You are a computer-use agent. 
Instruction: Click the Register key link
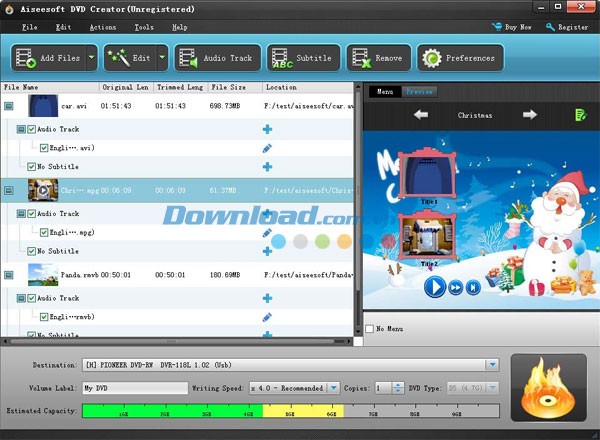[567, 27]
